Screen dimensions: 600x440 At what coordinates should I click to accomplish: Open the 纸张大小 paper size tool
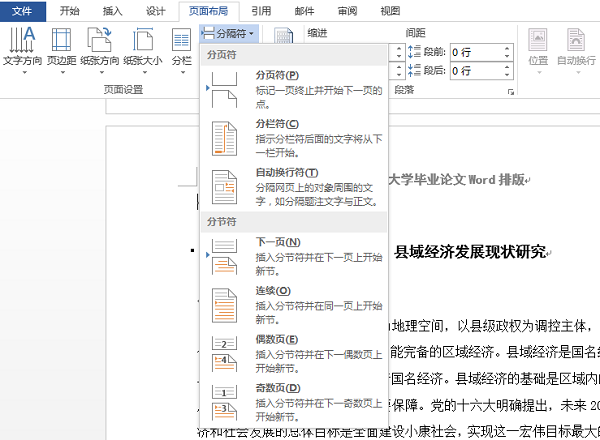pyautogui.click(x=143, y=50)
